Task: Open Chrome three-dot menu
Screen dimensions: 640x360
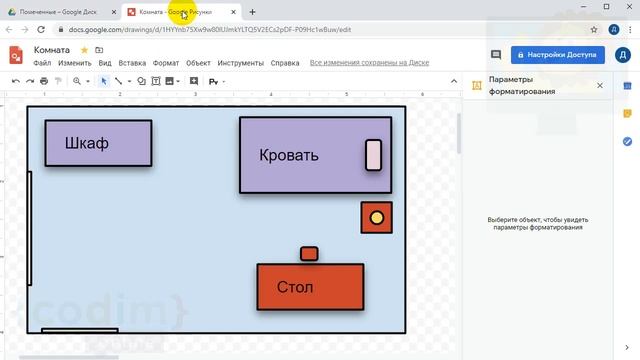Action: coord(630,29)
